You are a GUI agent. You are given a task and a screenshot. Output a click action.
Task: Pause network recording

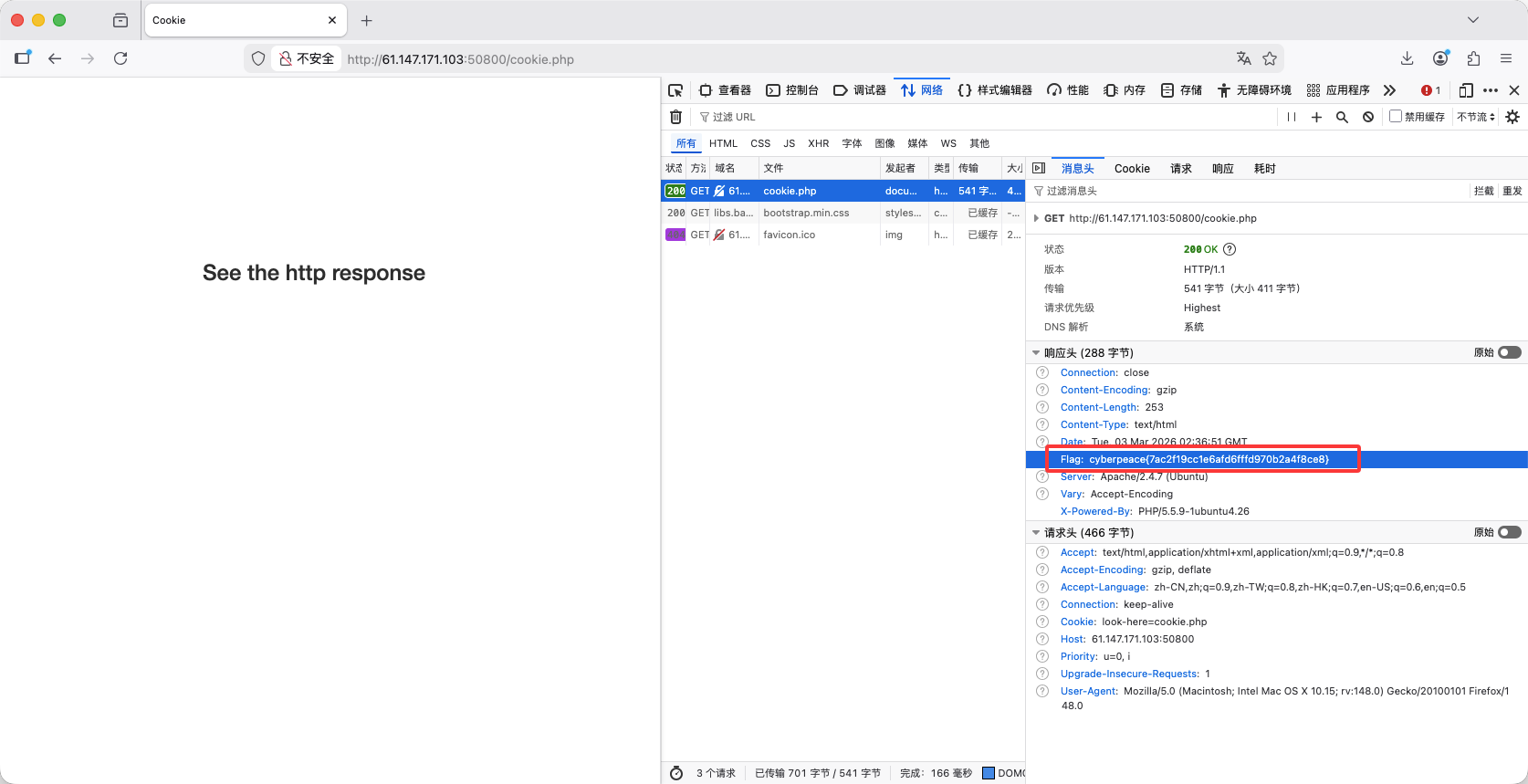point(1291,117)
